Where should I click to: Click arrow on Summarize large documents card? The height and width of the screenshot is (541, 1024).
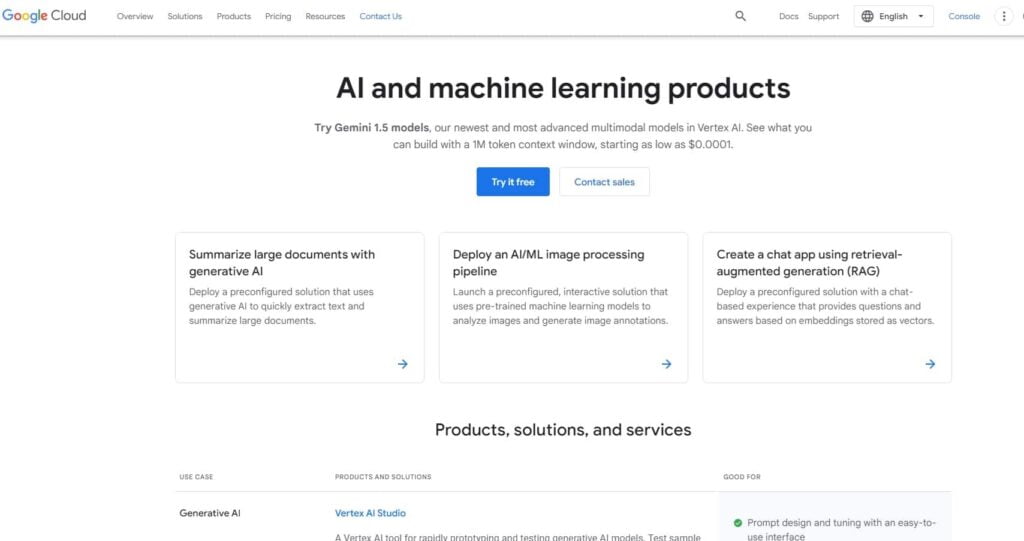(403, 364)
